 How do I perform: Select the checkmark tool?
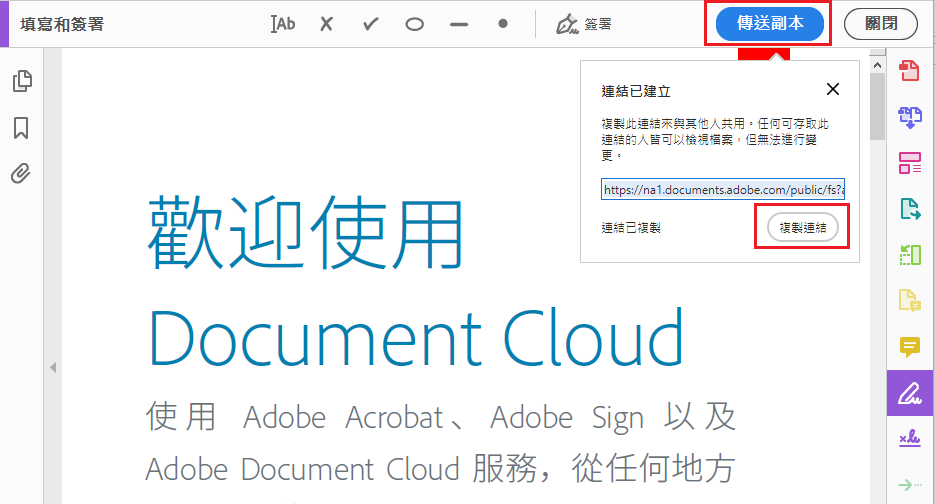pyautogui.click(x=371, y=24)
